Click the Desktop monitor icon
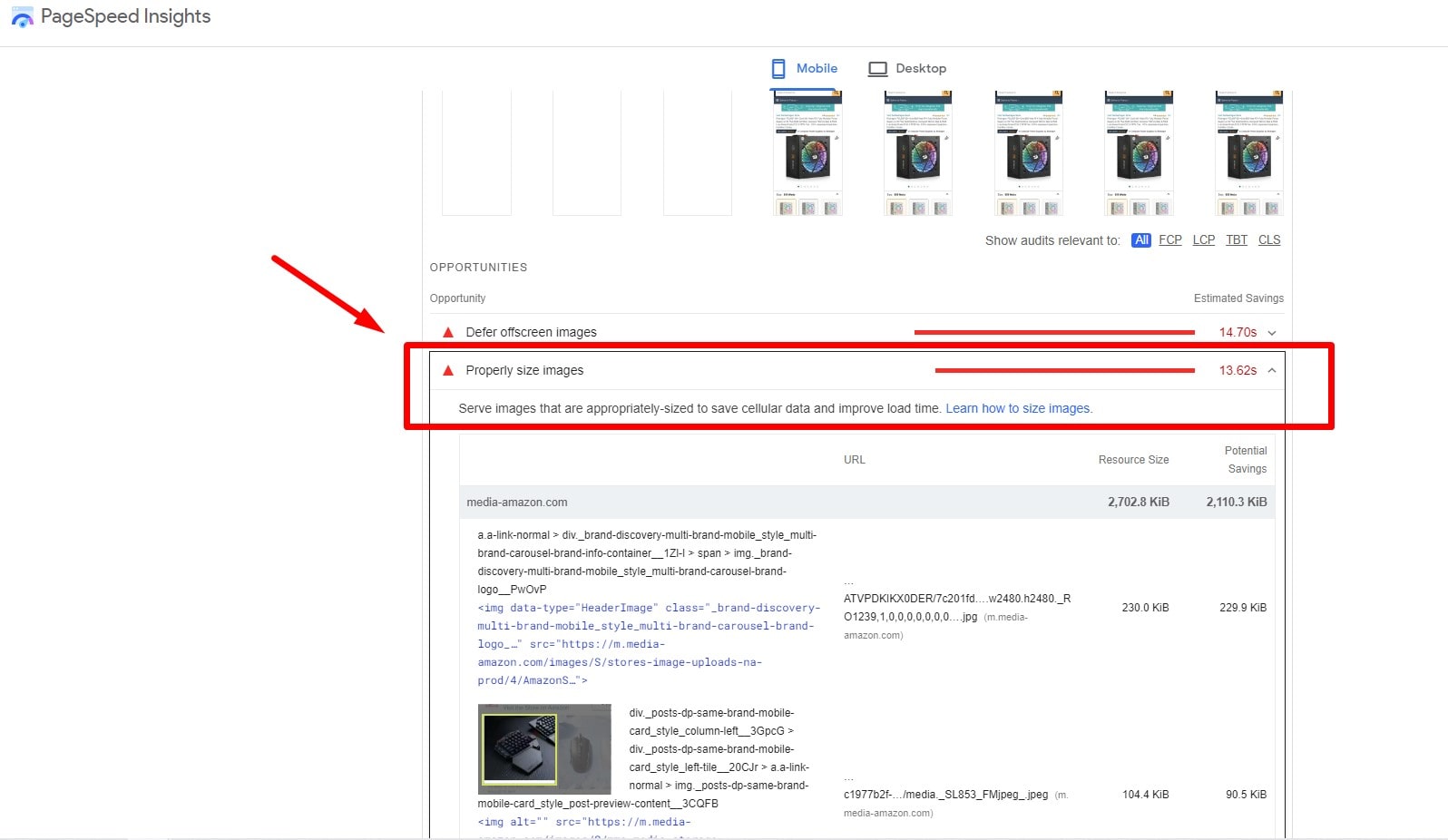Screen dimensions: 1448x840 [877, 69]
